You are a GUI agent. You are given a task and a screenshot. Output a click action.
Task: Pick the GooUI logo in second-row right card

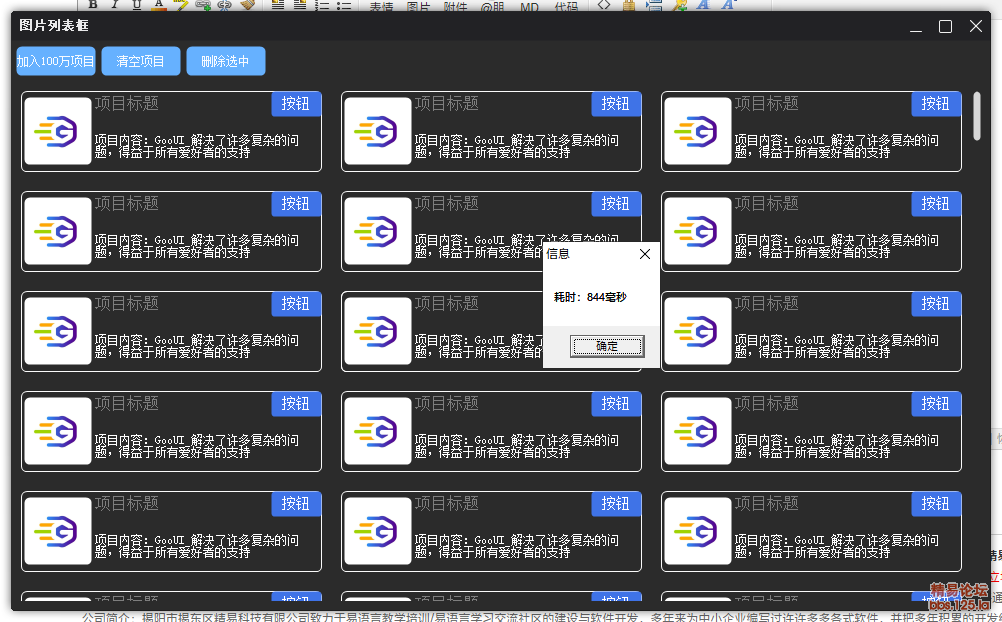(698, 231)
